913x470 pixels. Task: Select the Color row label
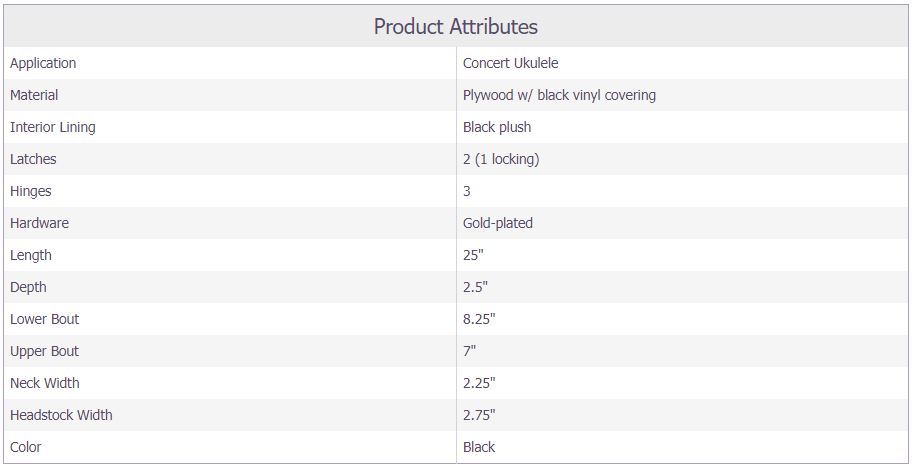click(26, 447)
